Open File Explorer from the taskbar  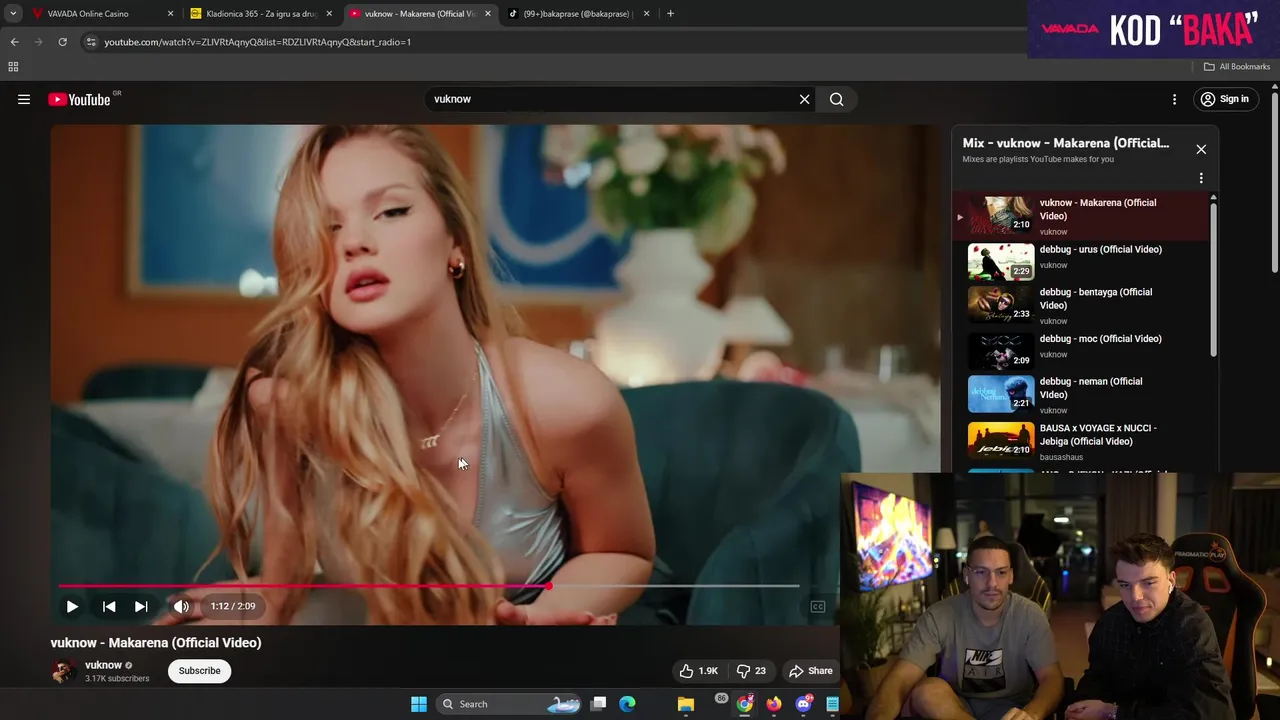[686, 704]
